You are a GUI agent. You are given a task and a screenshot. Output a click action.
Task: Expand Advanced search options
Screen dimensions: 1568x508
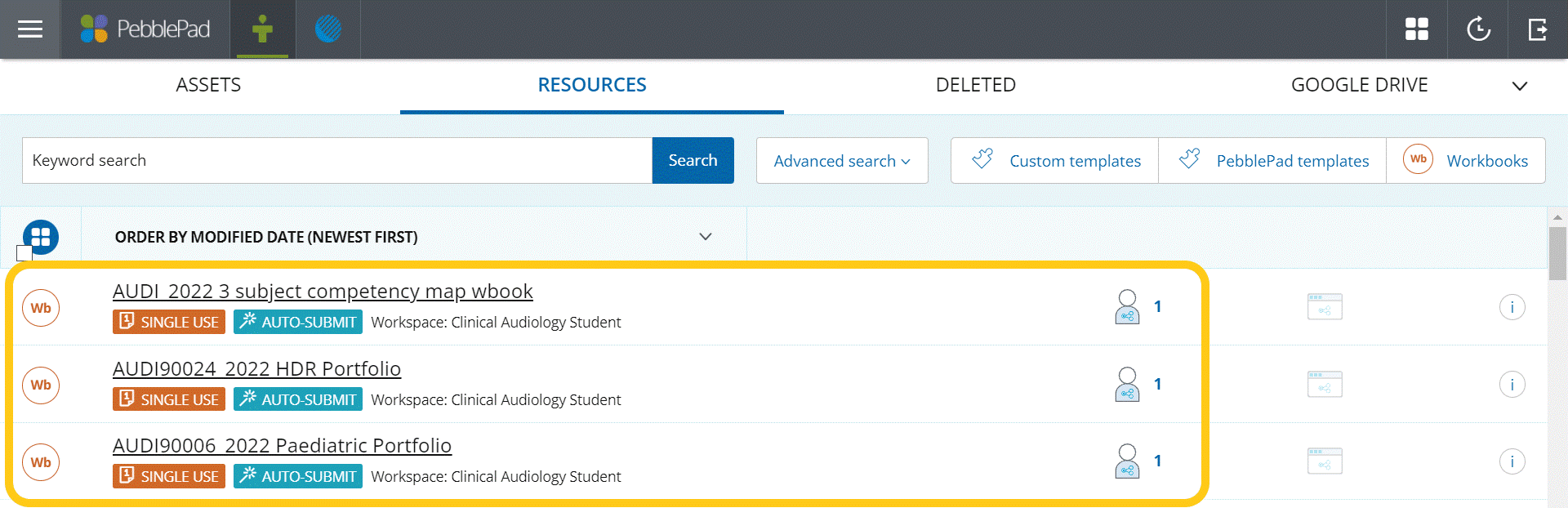[842, 161]
